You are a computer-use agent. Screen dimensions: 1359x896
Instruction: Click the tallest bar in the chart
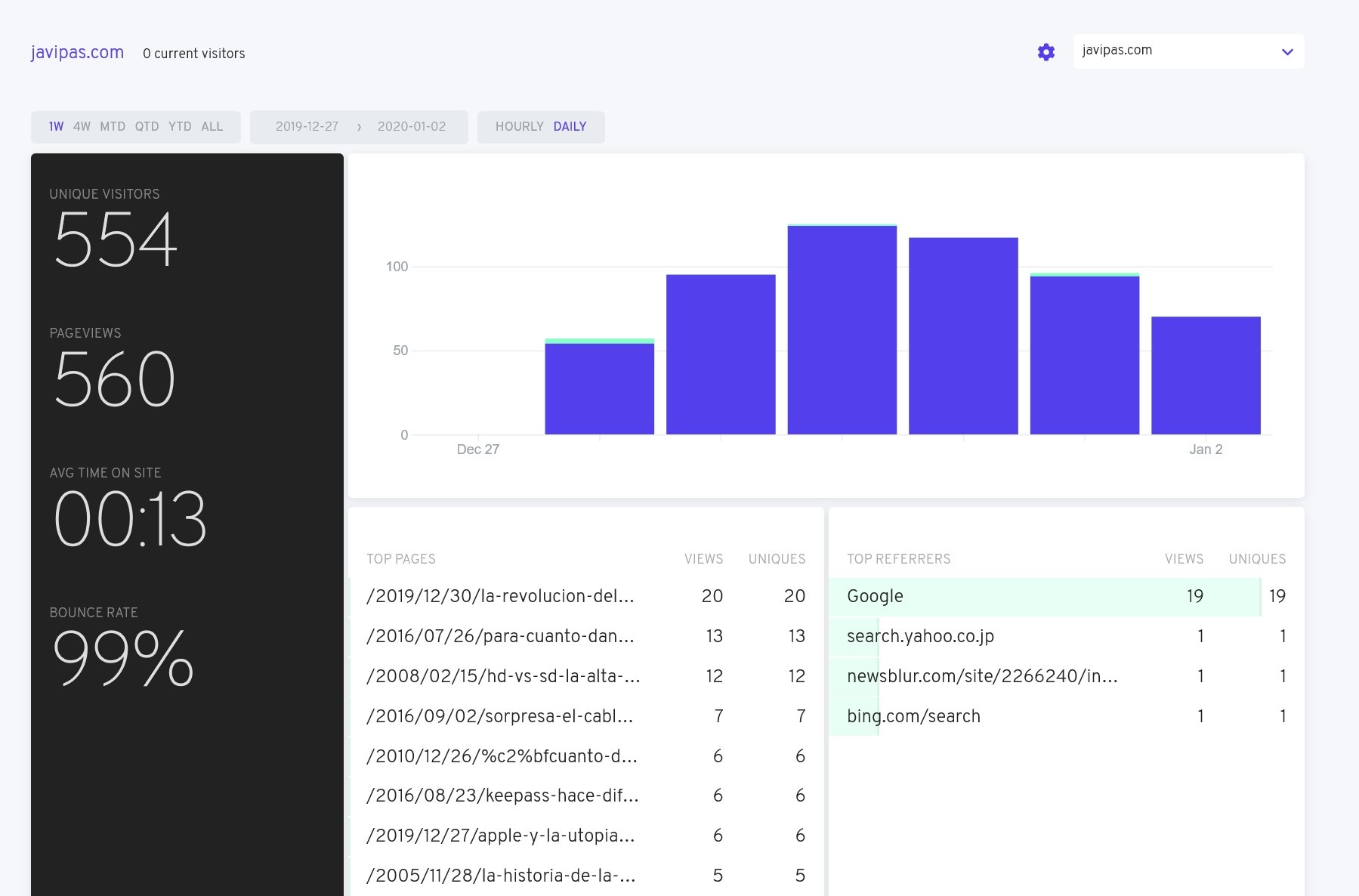coord(842,329)
